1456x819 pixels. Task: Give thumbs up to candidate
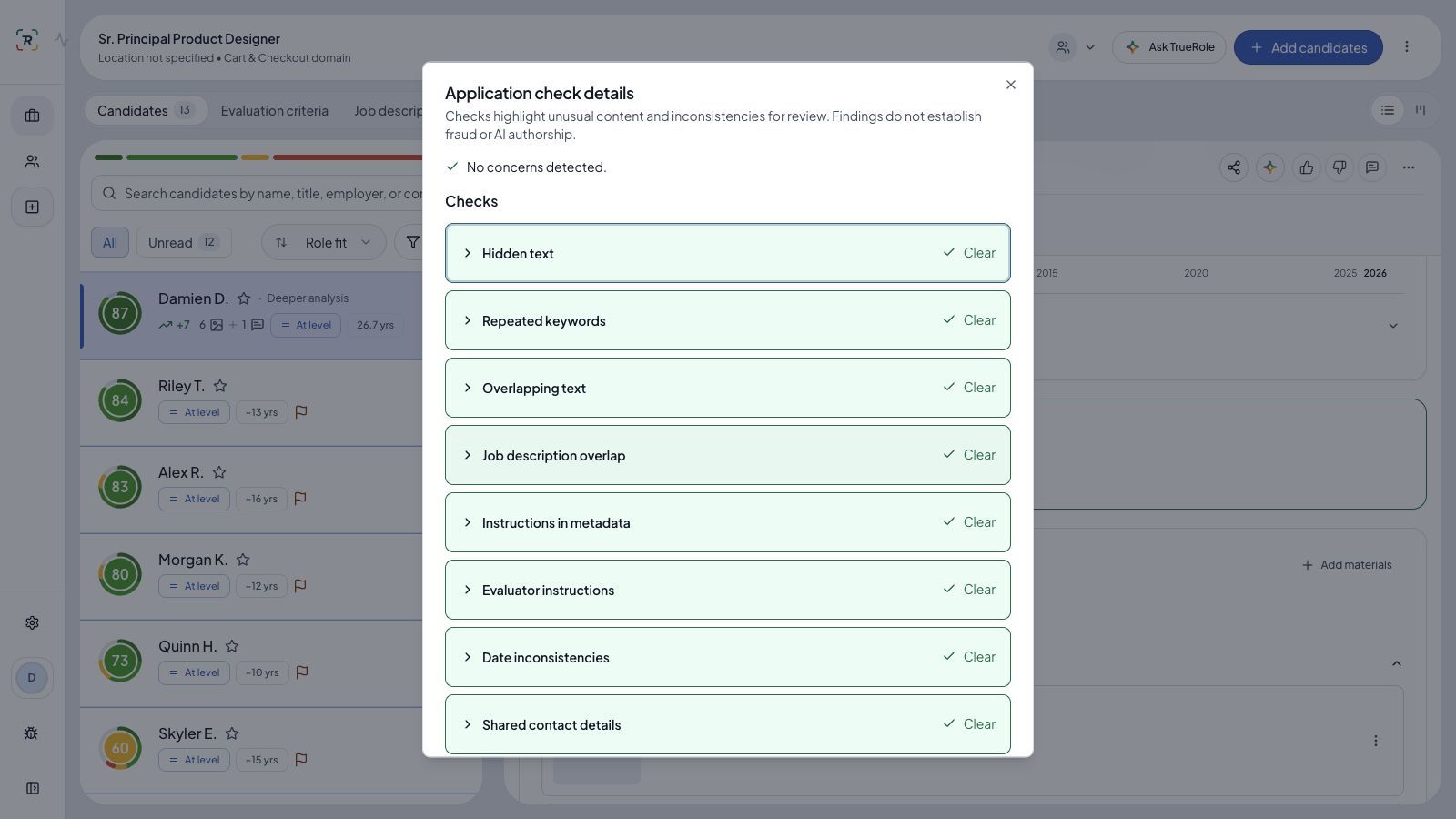[1307, 167]
